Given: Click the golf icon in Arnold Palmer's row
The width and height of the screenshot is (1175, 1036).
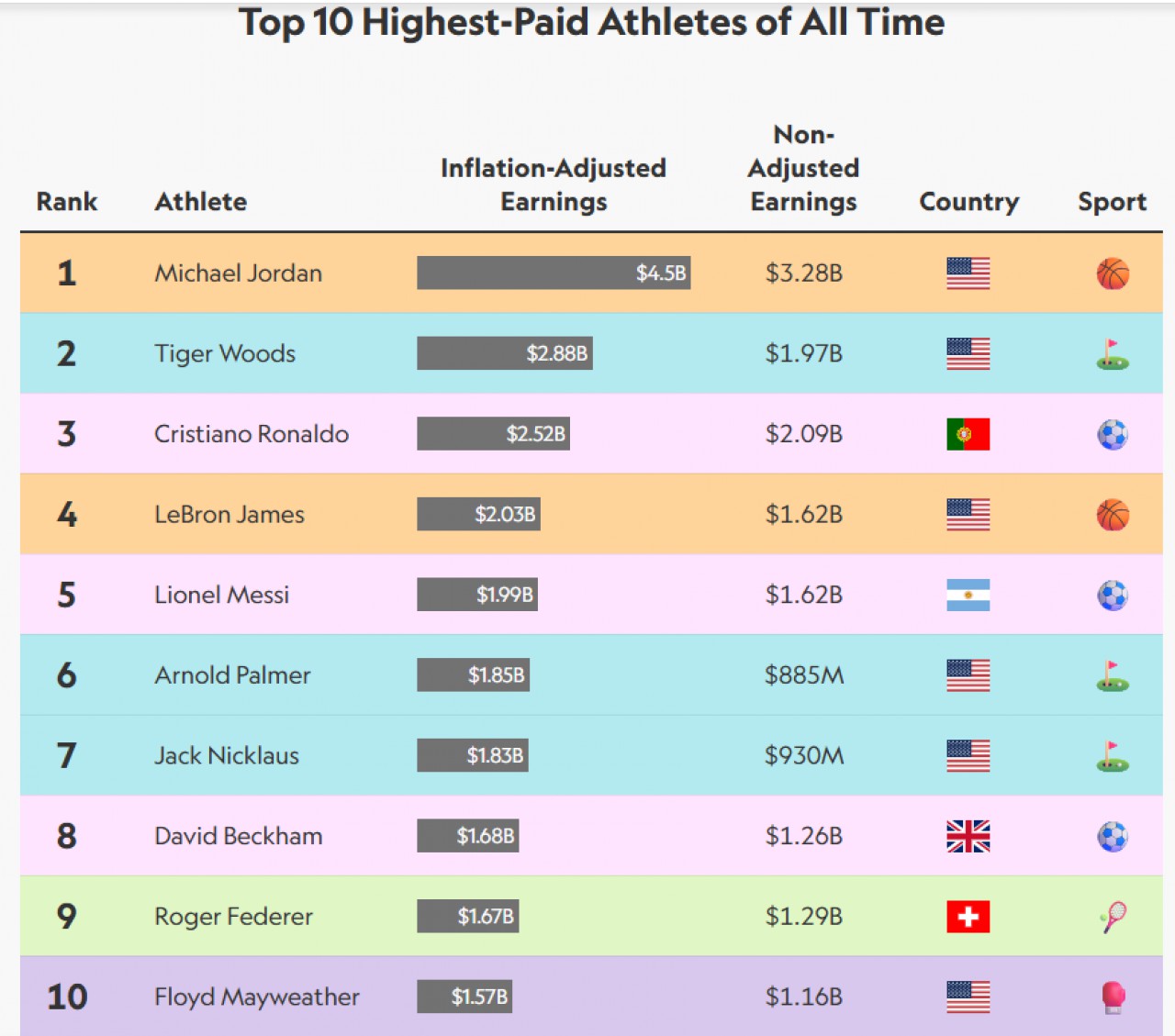Looking at the screenshot, I should point(1113,676).
